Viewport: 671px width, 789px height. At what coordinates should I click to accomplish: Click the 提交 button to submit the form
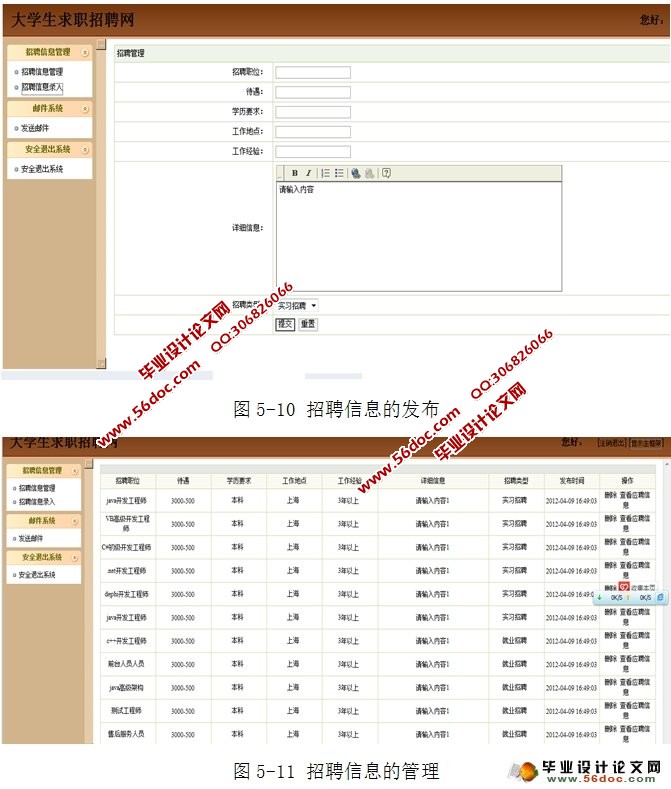click(x=285, y=324)
